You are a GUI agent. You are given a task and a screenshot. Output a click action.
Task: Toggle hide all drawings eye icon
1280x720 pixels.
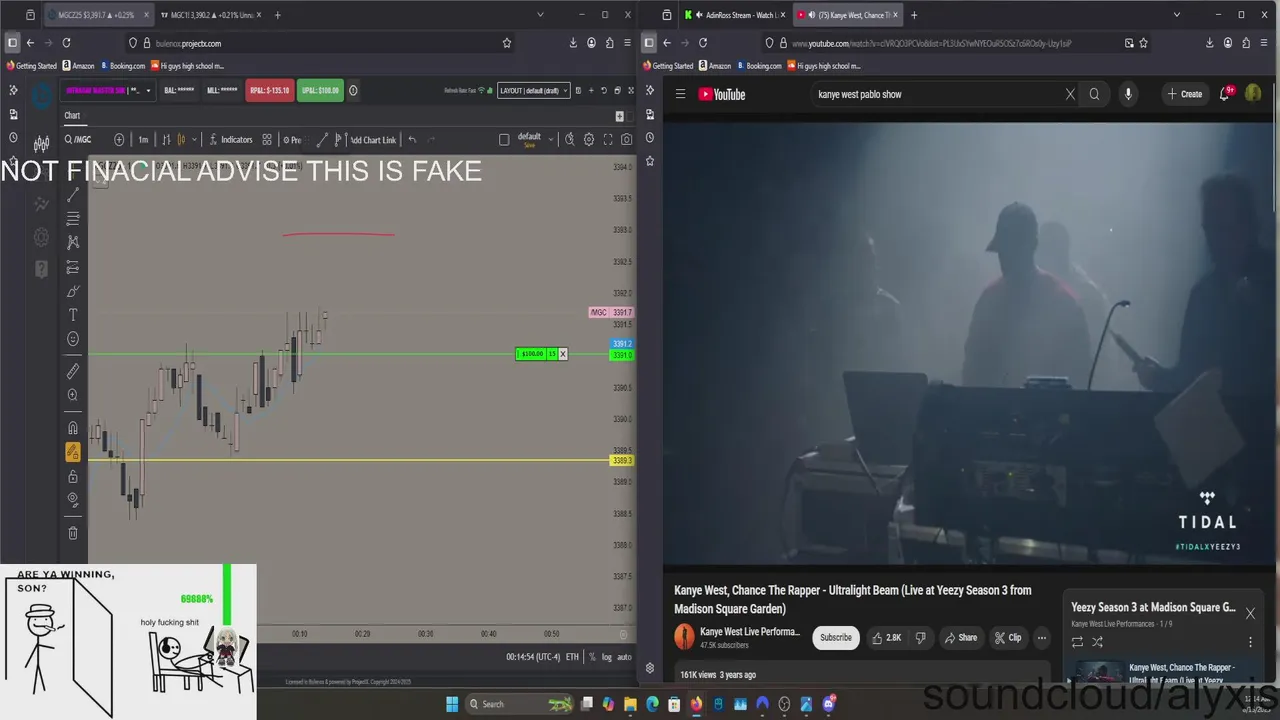click(x=73, y=500)
